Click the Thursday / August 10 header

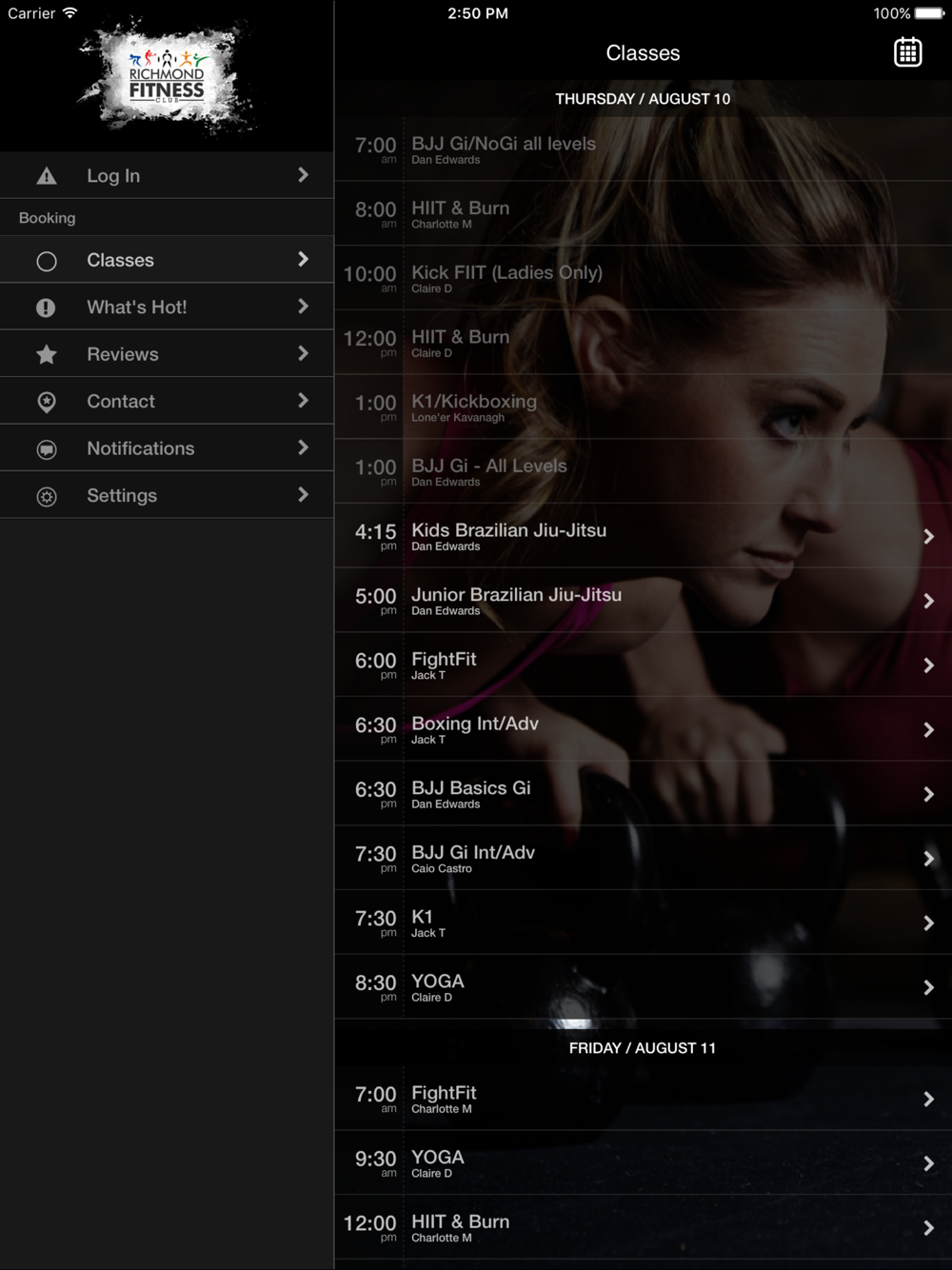pos(643,99)
